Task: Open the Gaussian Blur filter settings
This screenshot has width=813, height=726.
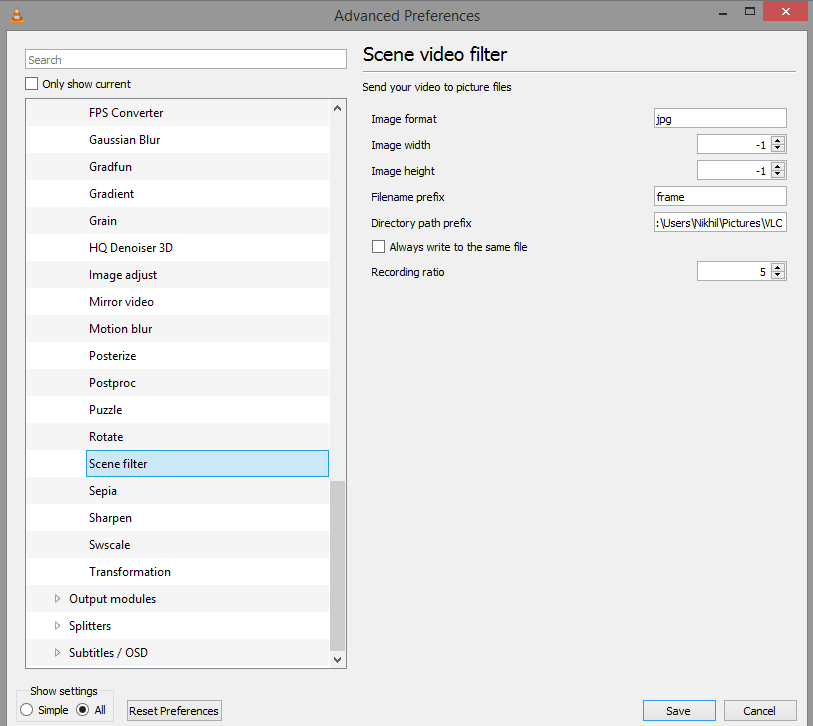Action: 124,140
